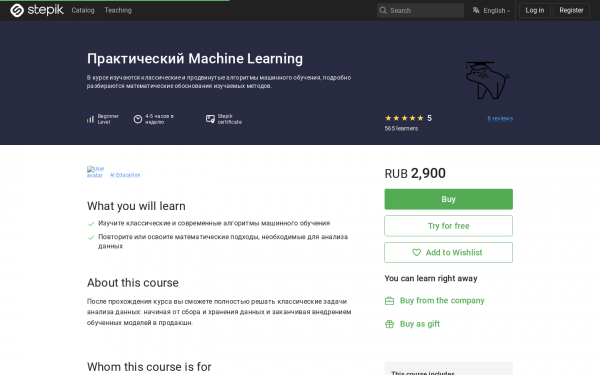The height and width of the screenshot is (375, 600).
Task: Click the magnifier search icon
Action: [383, 10]
